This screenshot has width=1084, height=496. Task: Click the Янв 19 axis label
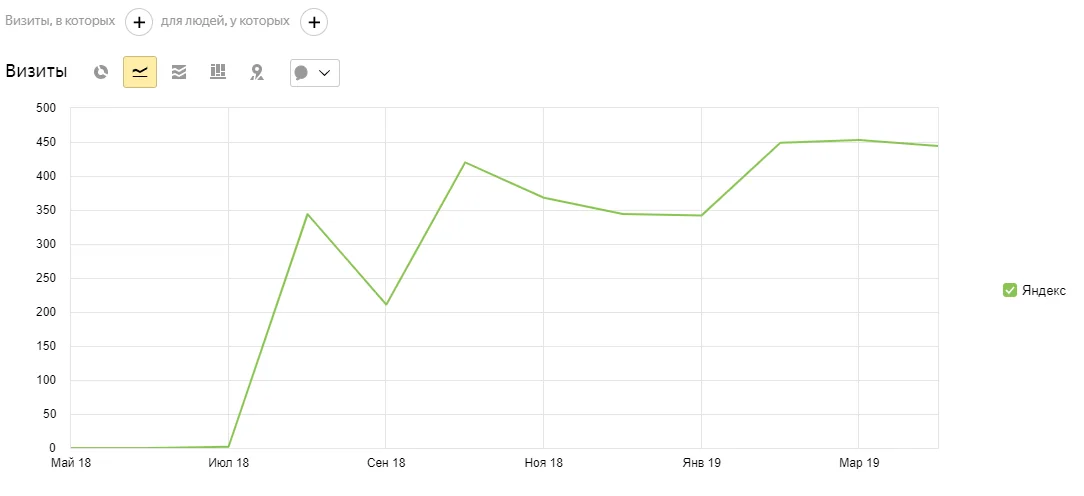point(701,463)
